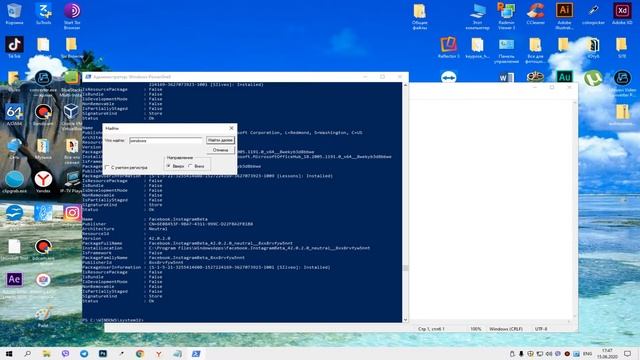Open the Reflector 3 desktop icon
This screenshot has height=360, width=640.
click(449, 47)
